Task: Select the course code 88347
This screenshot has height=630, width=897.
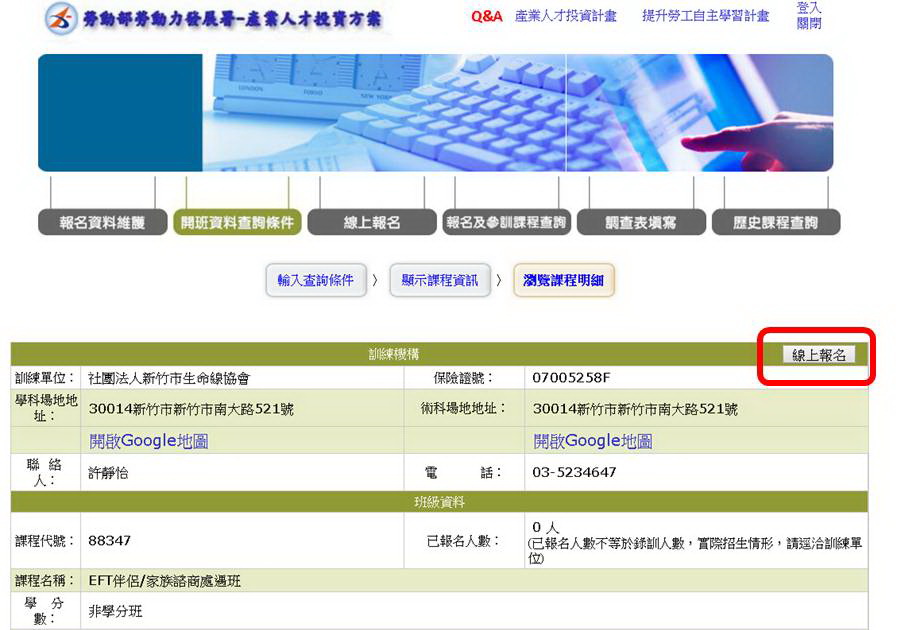Action: coord(109,540)
